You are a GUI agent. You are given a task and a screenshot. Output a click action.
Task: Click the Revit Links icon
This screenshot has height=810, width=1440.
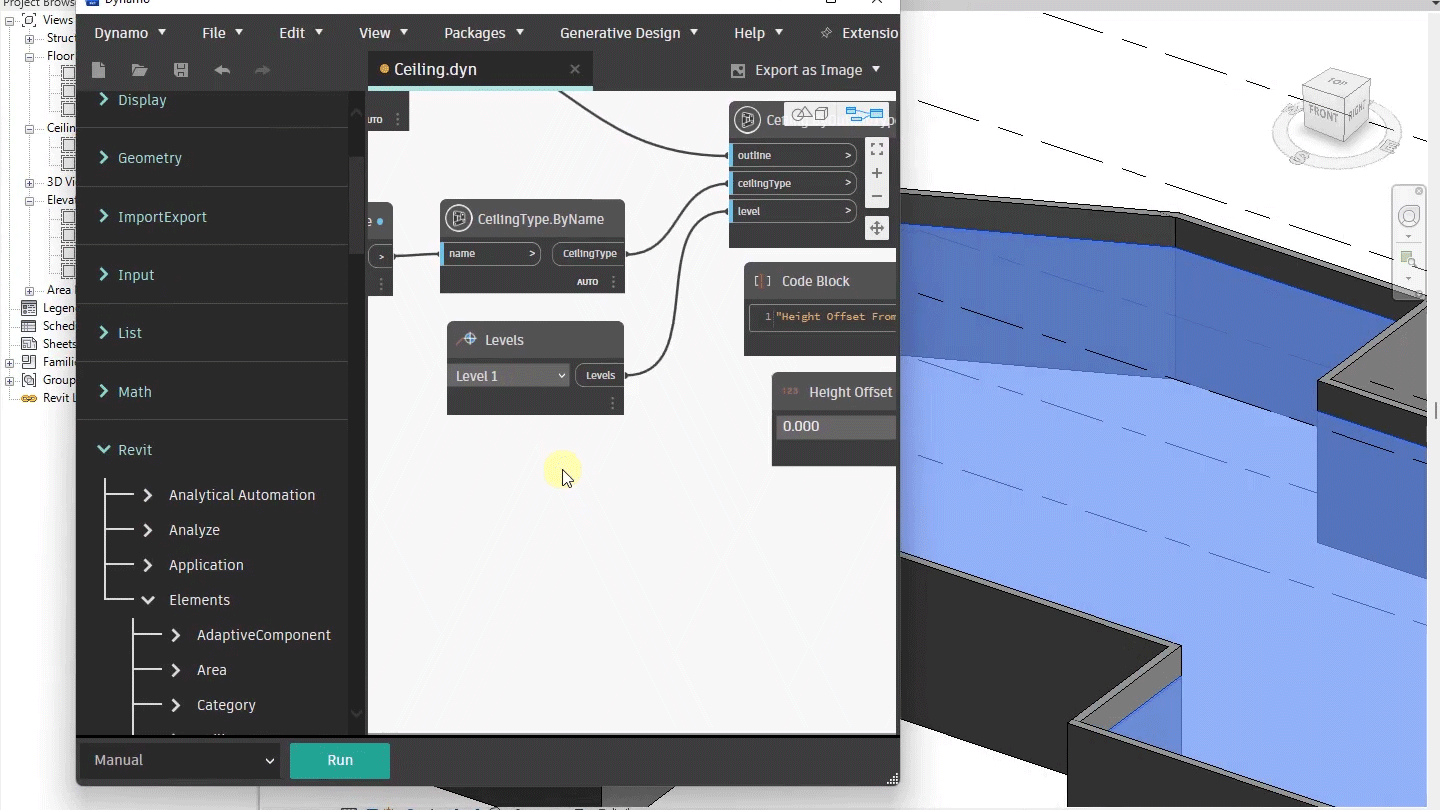[29, 398]
